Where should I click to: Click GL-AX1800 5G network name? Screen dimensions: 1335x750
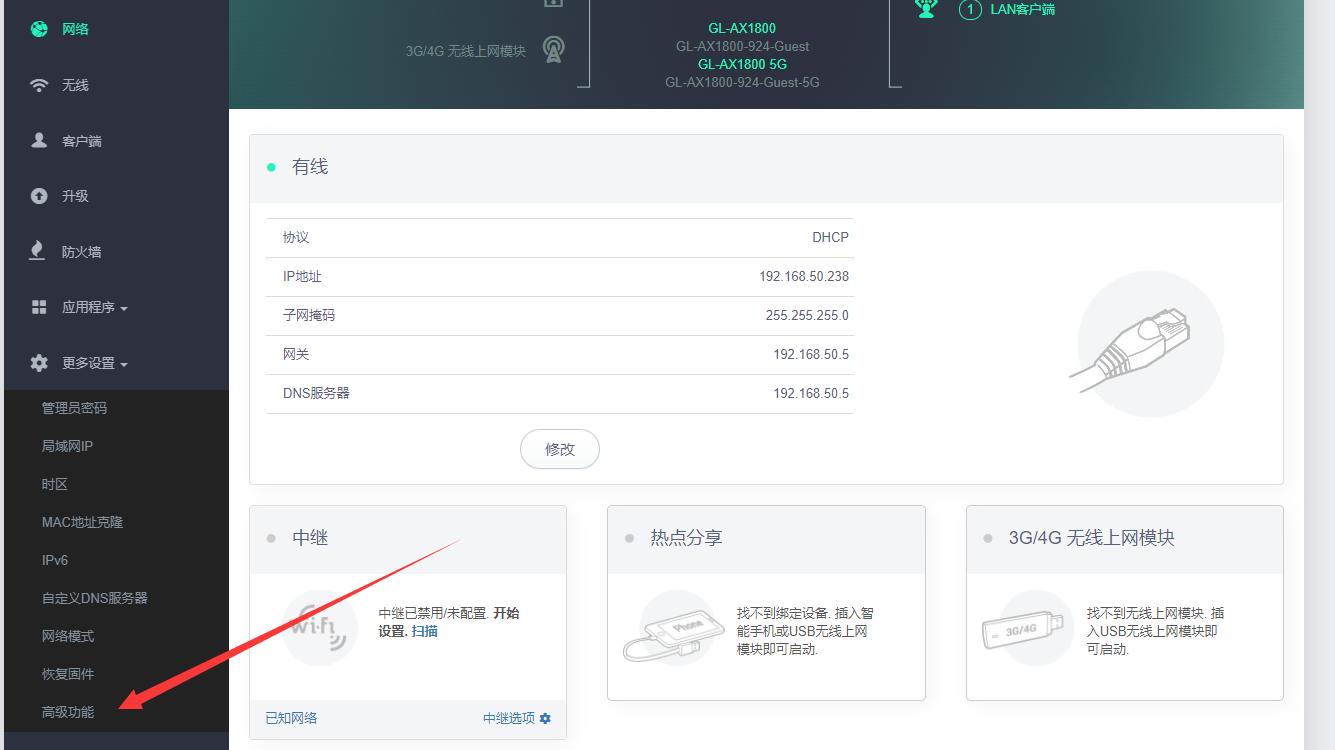(x=744, y=64)
